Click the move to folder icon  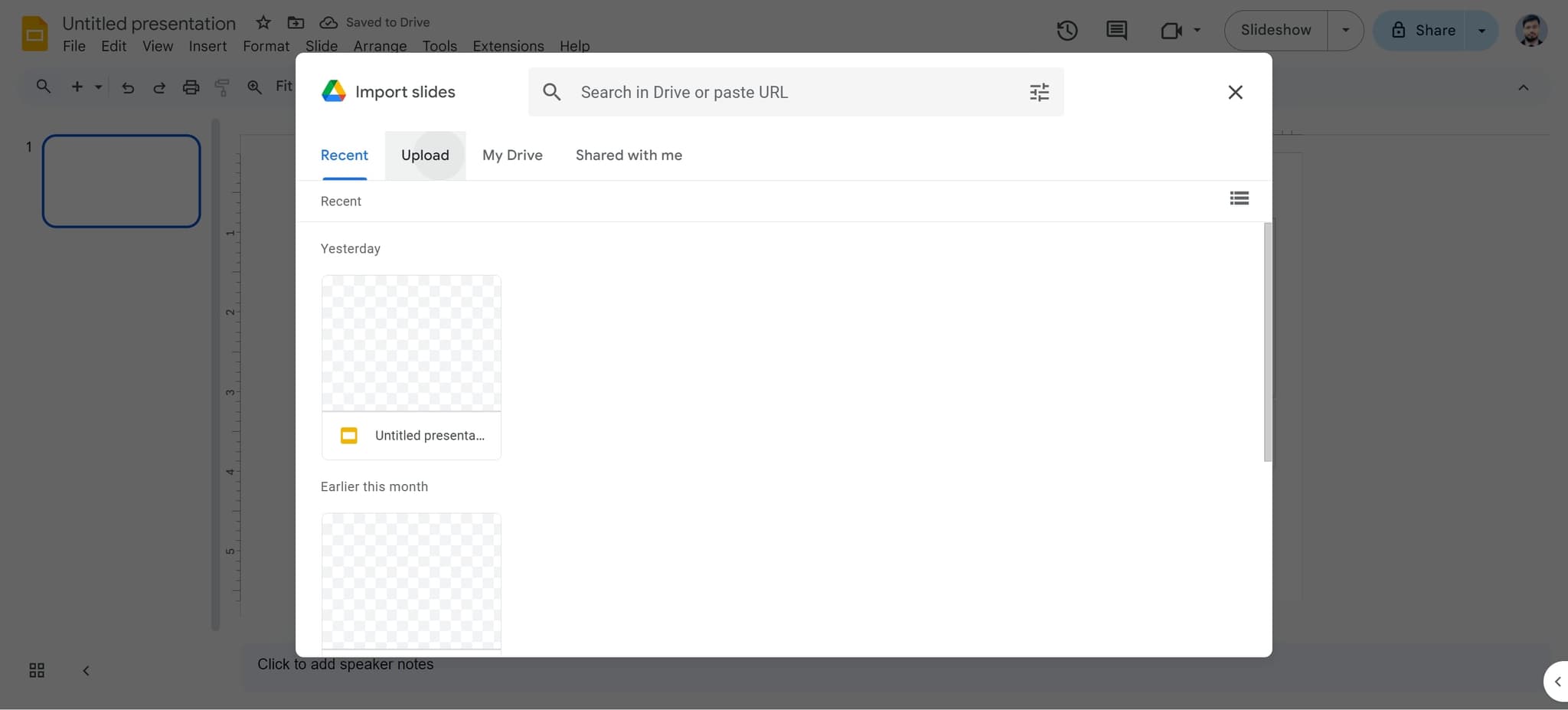click(296, 22)
